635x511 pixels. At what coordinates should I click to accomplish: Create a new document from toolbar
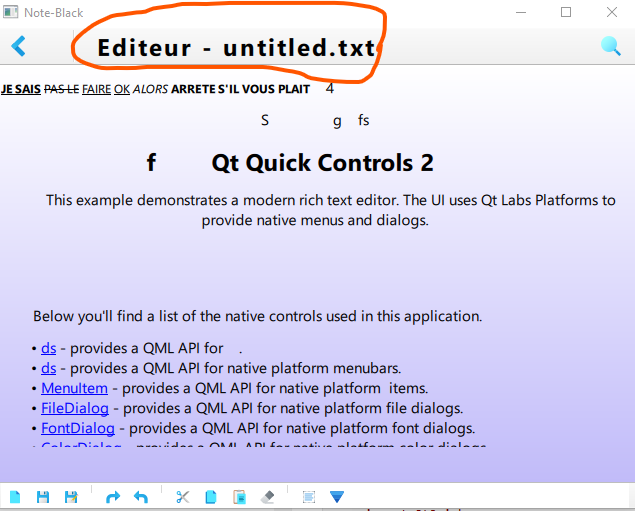point(15,497)
